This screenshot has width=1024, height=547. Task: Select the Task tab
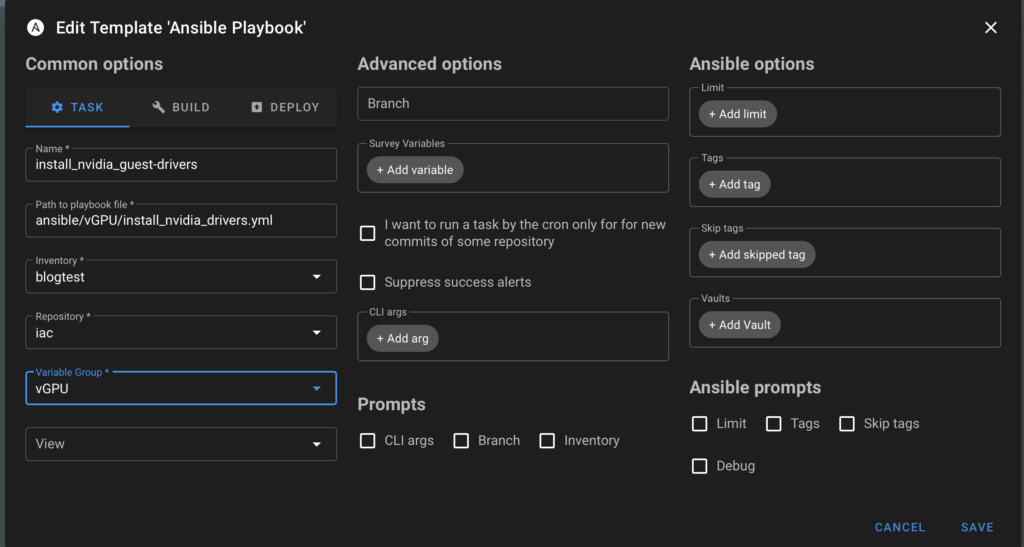77,107
